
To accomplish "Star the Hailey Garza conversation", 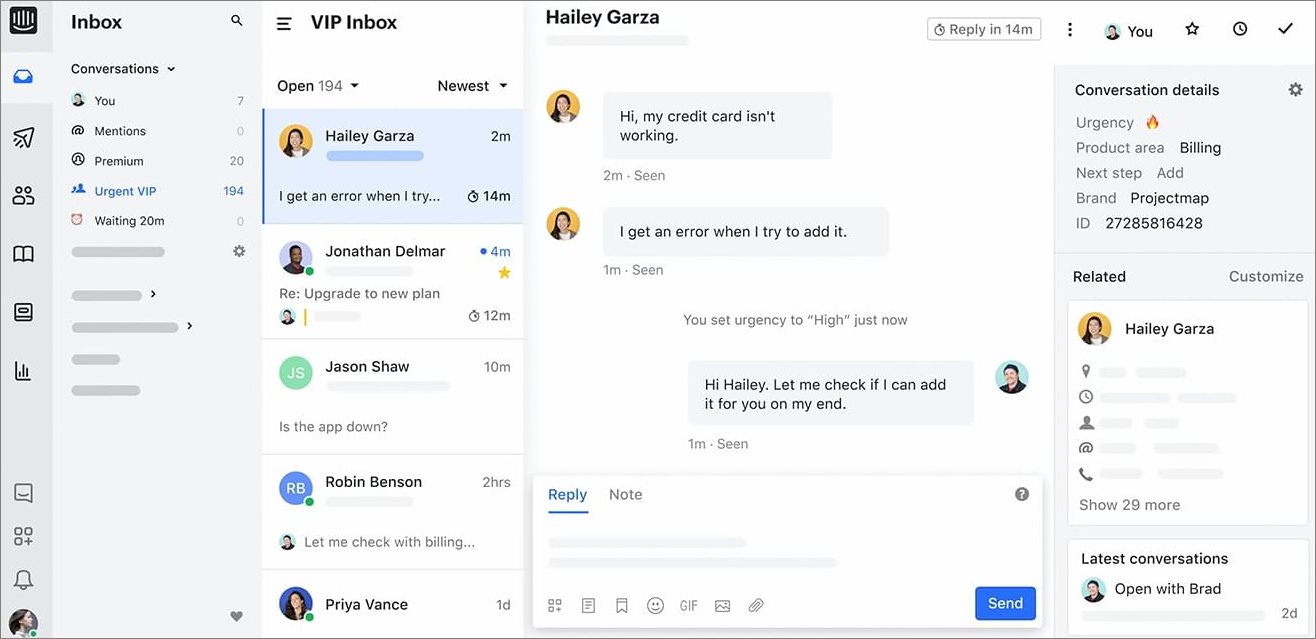I will [1192, 29].
